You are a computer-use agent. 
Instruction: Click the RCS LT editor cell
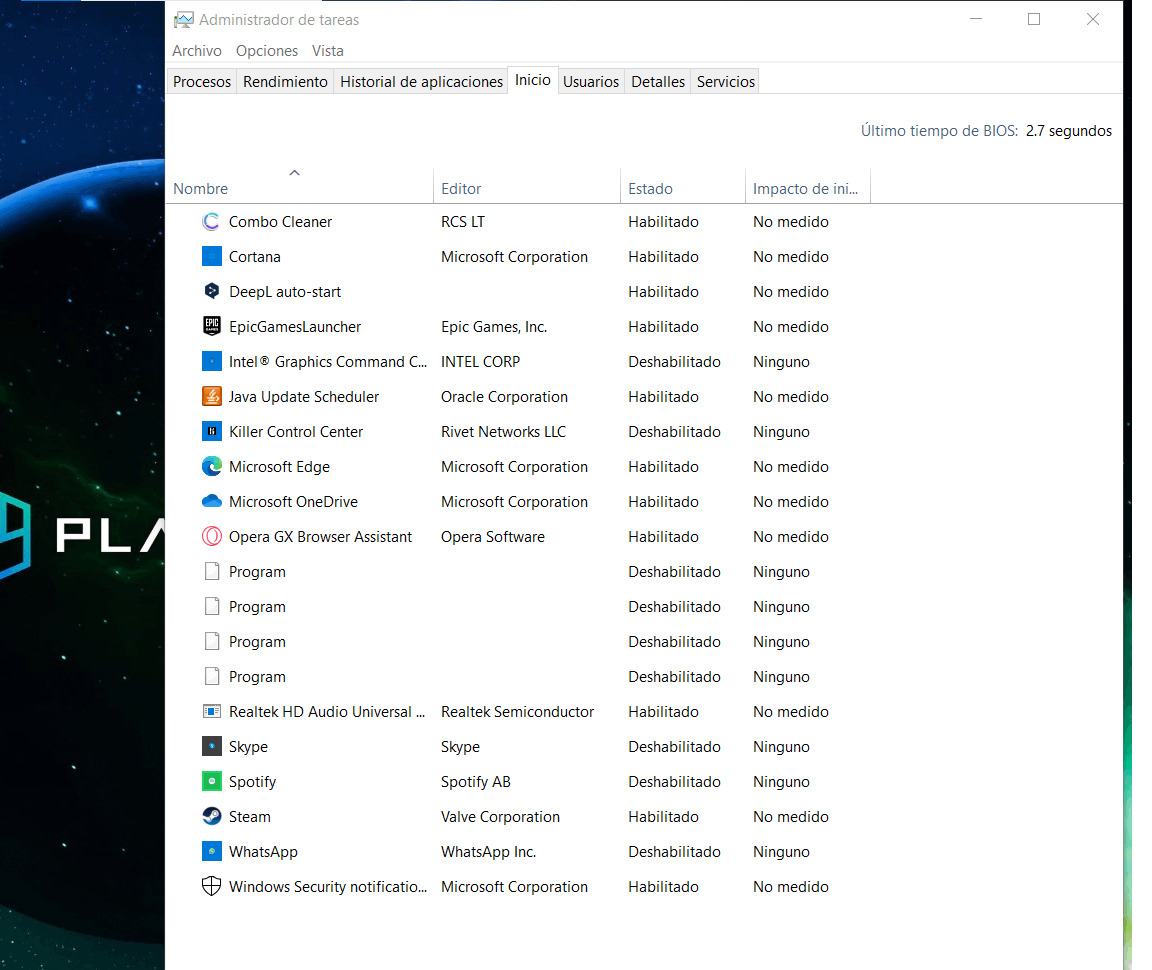463,222
